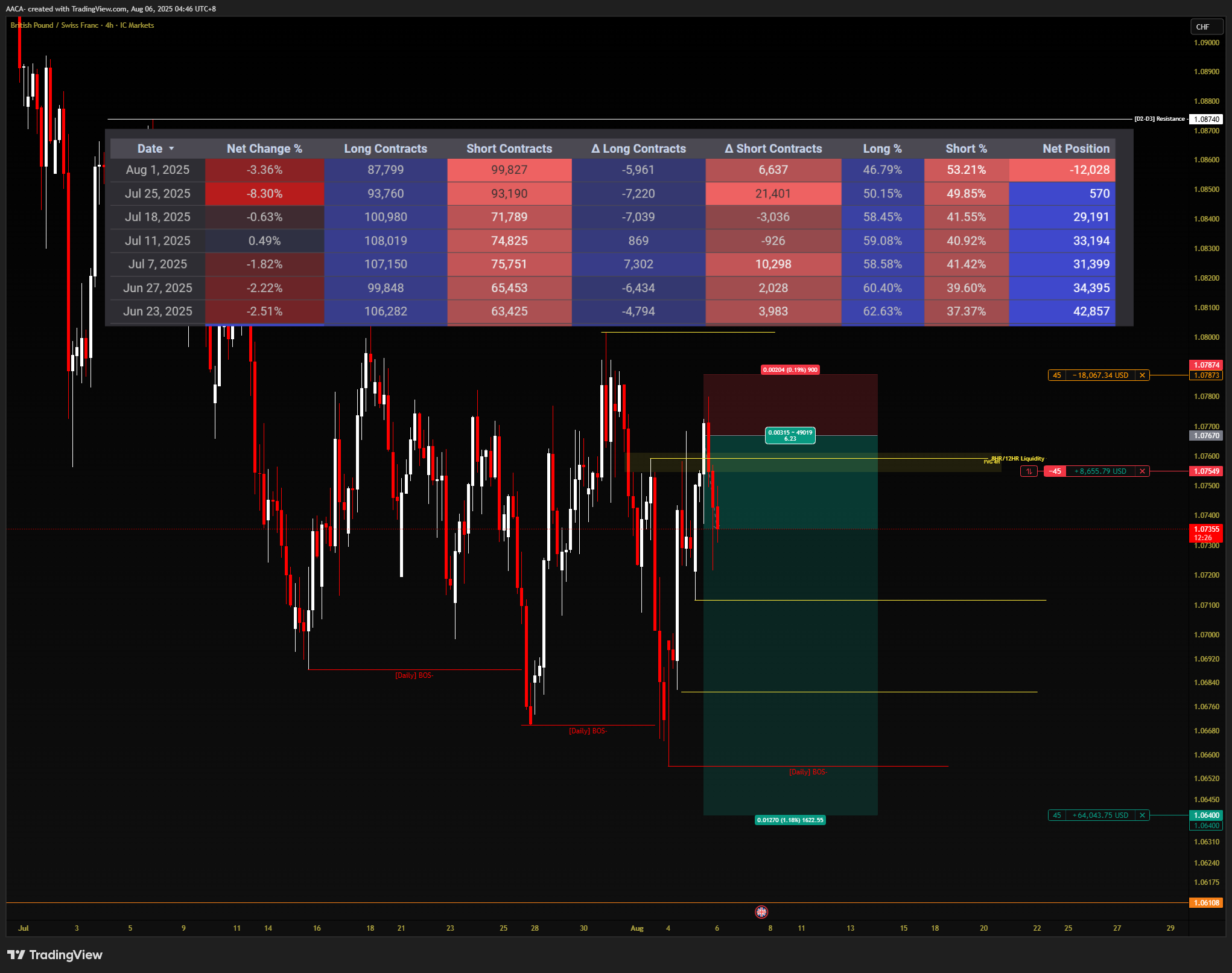1232x973 pixels.
Task: Click the 53.21% short percent cell
Action: [x=966, y=170]
